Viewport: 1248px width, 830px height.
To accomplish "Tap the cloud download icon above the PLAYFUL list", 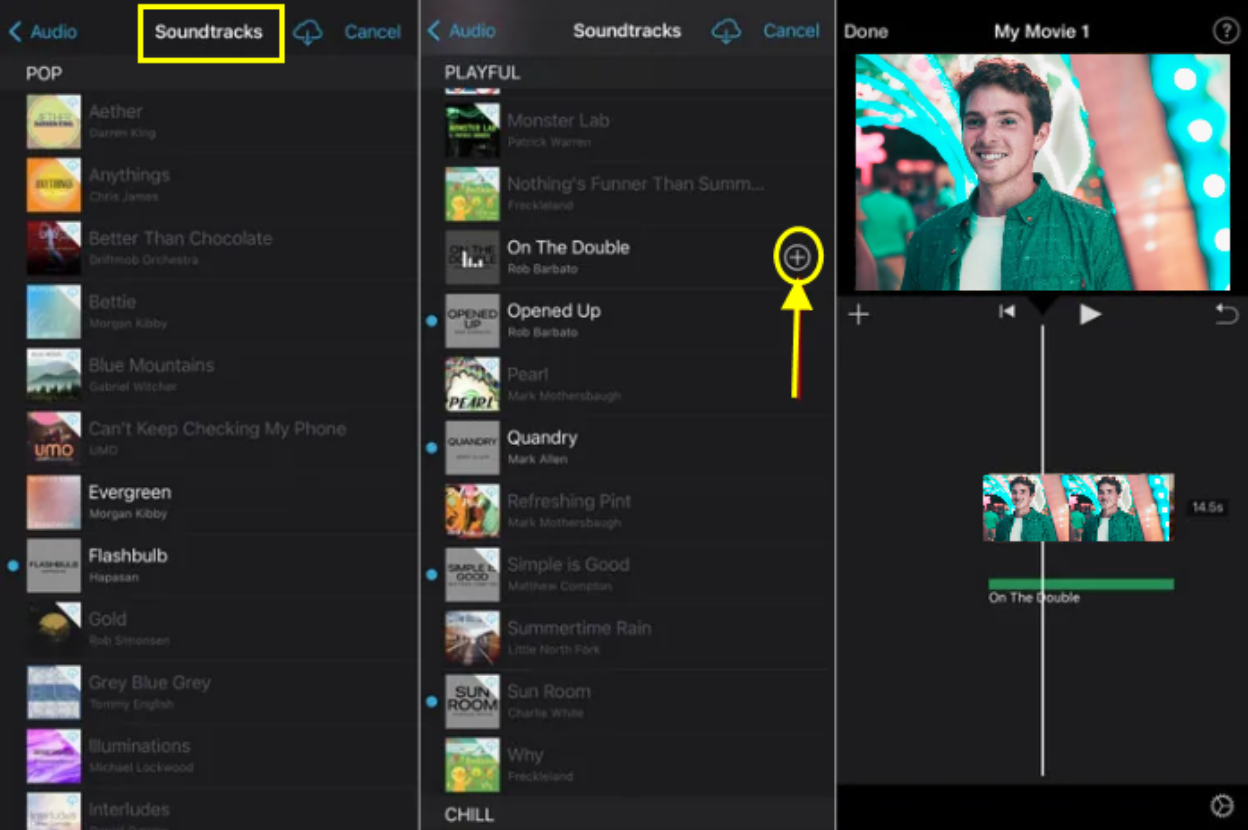I will (x=726, y=31).
